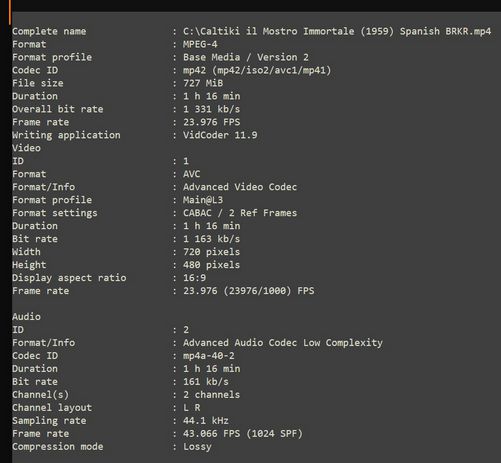Select the mp4a-40-2 codec ID value
Viewport: 501px width, 463px height.
pyautogui.click(x=209, y=356)
